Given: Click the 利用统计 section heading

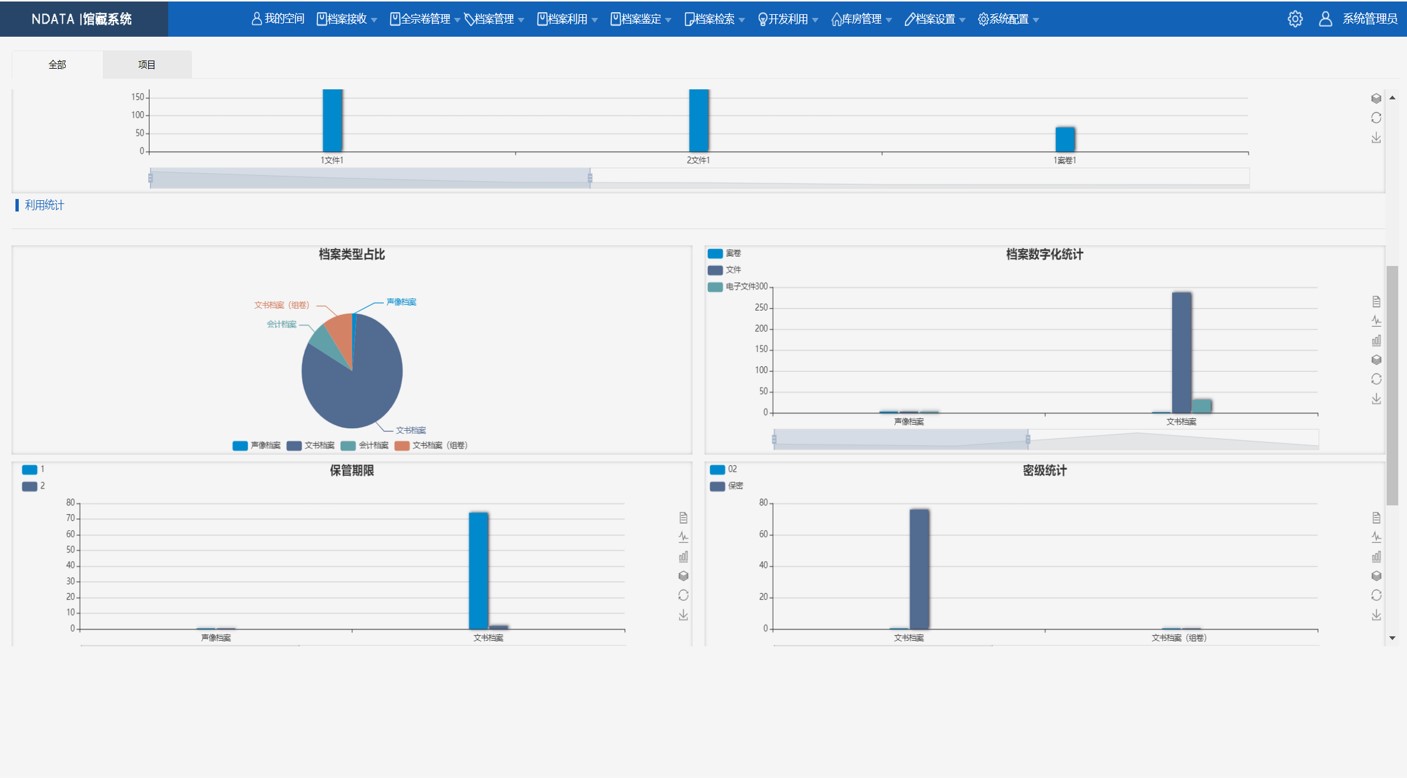Looking at the screenshot, I should click(x=44, y=205).
